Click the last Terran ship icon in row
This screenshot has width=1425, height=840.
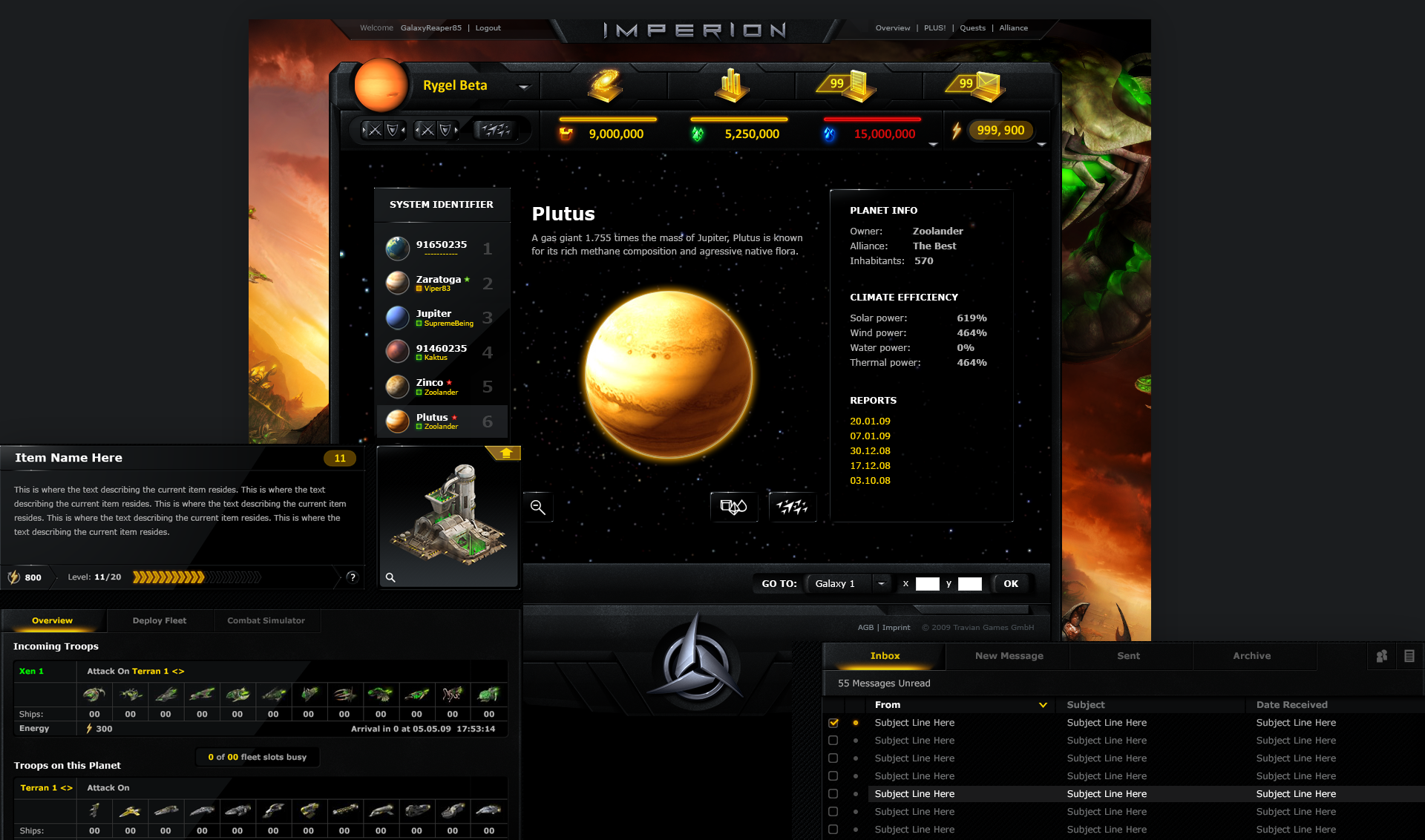coord(488,810)
